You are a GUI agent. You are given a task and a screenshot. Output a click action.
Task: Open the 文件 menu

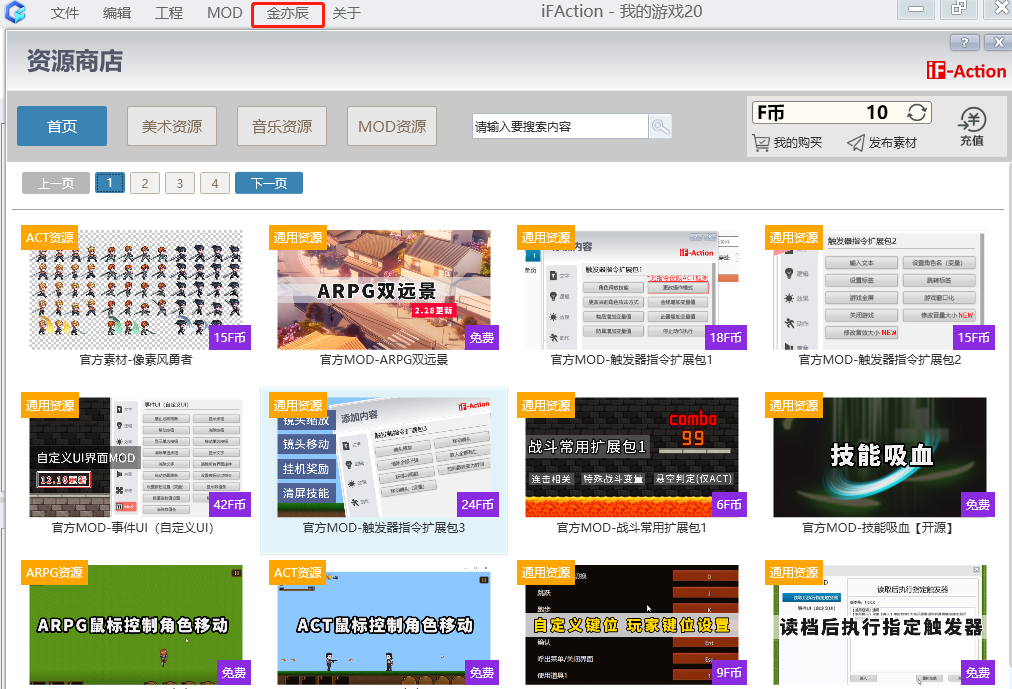click(65, 13)
